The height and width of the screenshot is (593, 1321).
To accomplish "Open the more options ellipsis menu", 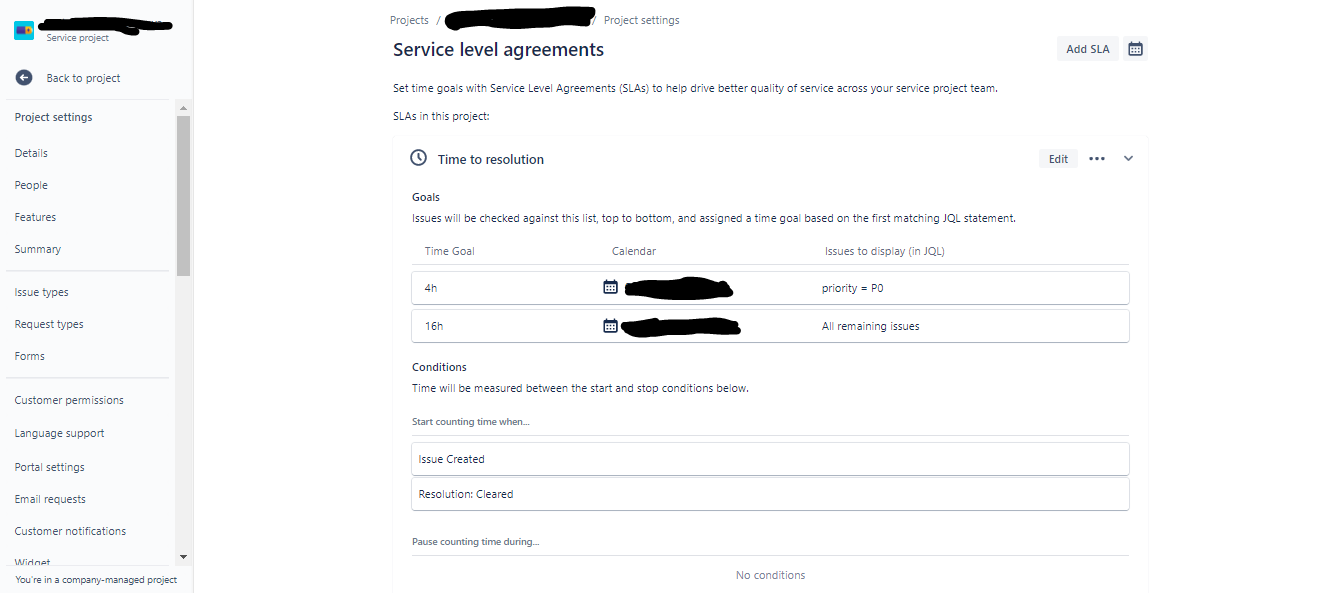I will pyautogui.click(x=1096, y=158).
